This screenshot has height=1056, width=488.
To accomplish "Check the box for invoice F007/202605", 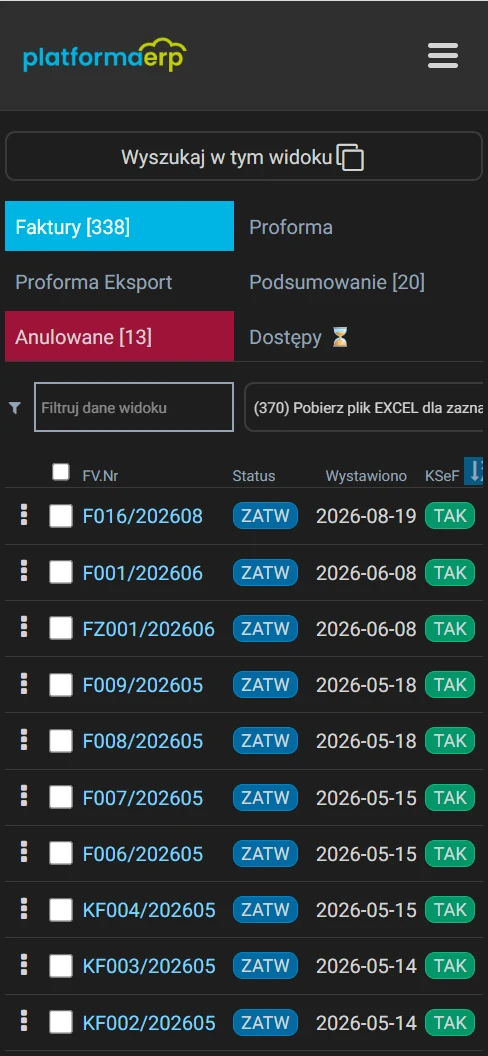I will [61, 797].
